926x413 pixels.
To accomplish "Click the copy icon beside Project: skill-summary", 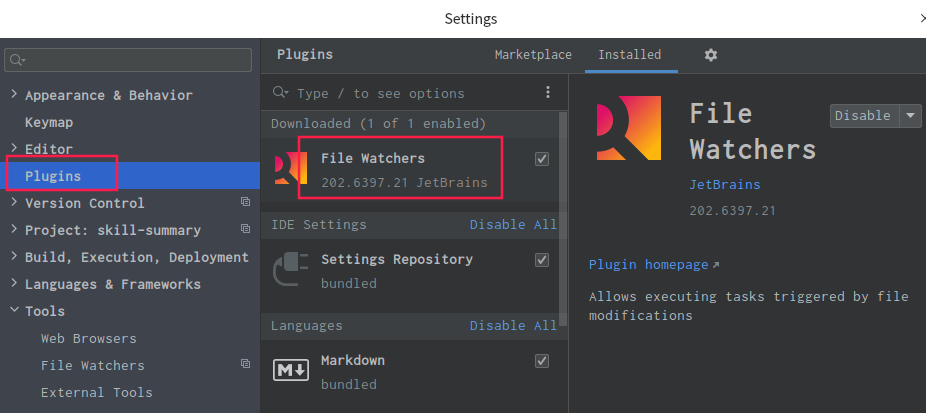I will click(246, 229).
